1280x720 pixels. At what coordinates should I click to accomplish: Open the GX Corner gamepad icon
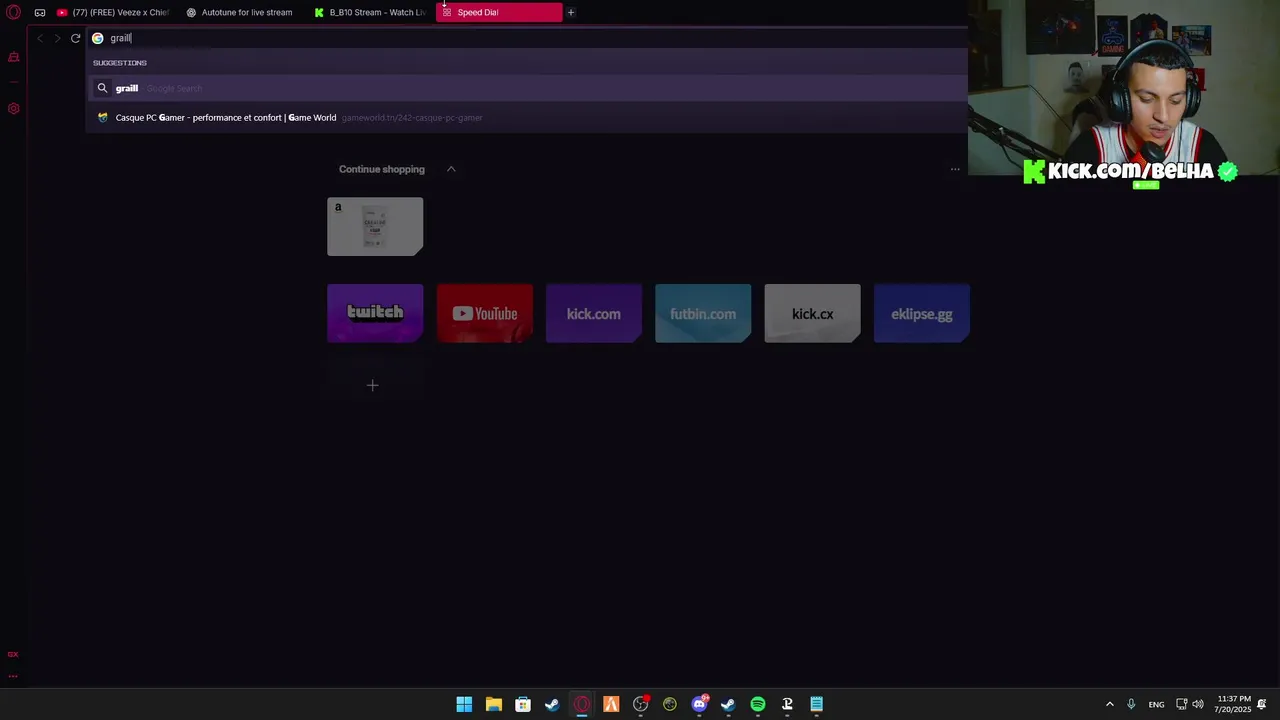[40, 12]
